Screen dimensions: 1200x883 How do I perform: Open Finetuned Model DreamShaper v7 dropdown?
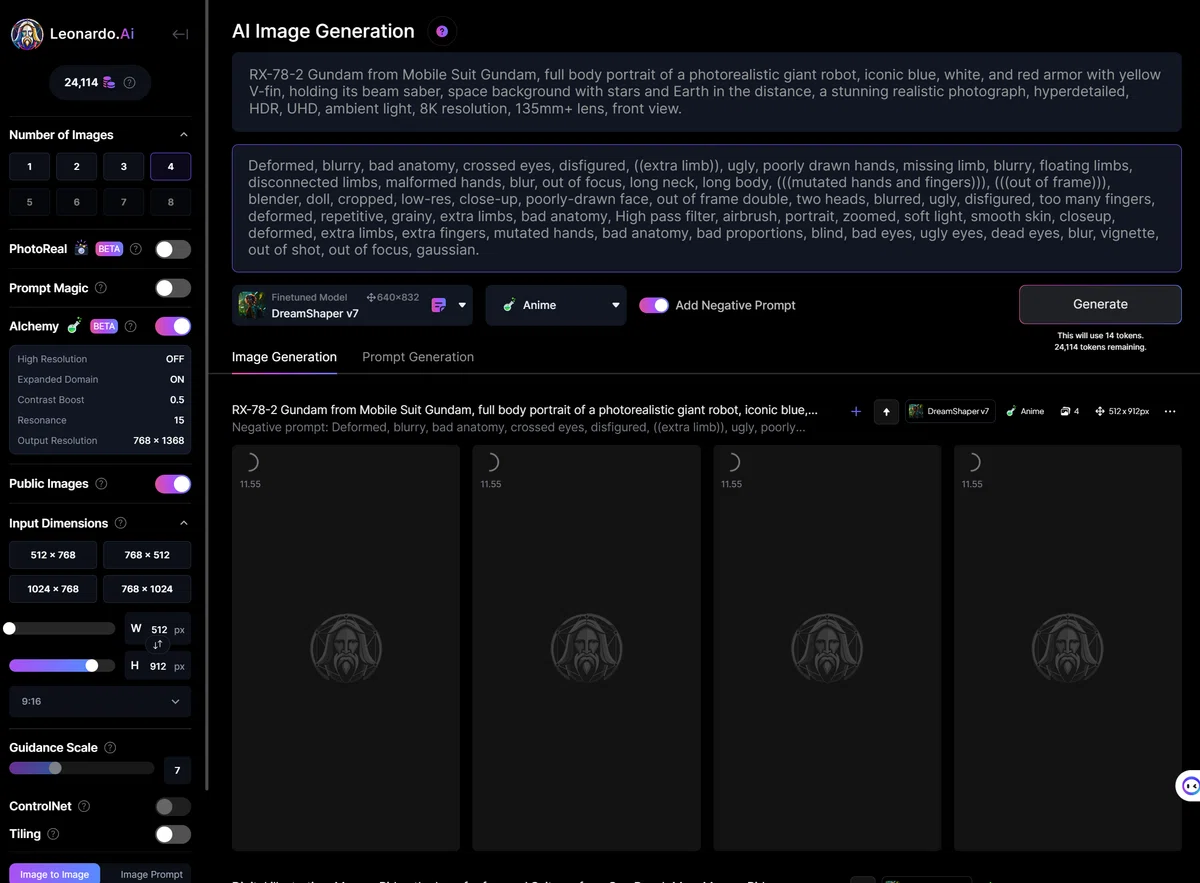coord(354,305)
